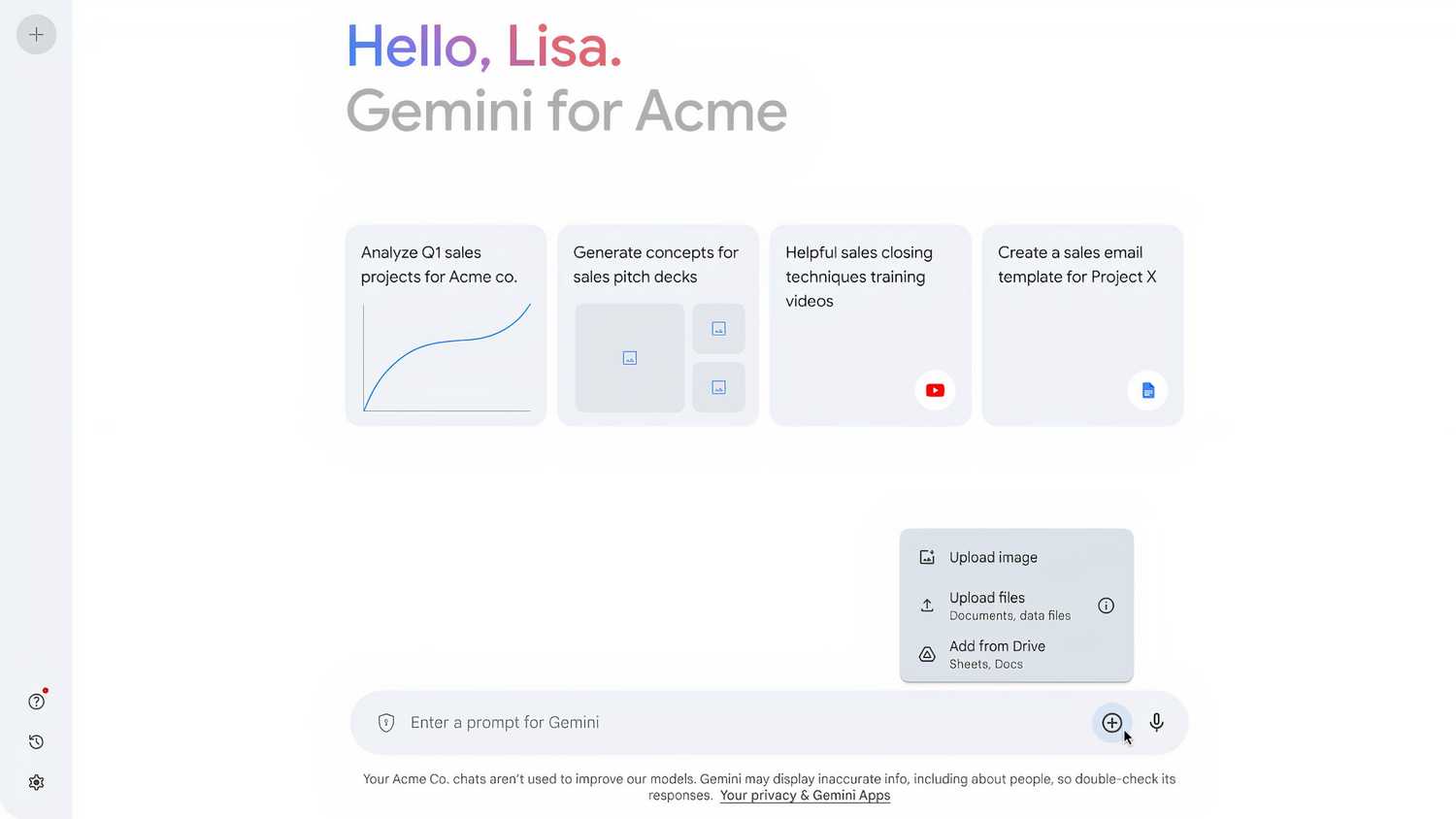Open the new chat plus icon in sidebar
Screen dimensions: 1456x819
coord(36,34)
